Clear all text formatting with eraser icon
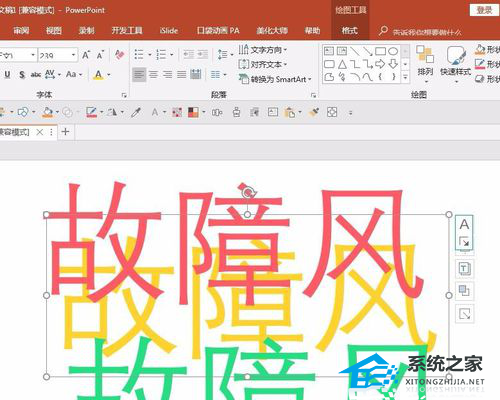 [x=119, y=54]
